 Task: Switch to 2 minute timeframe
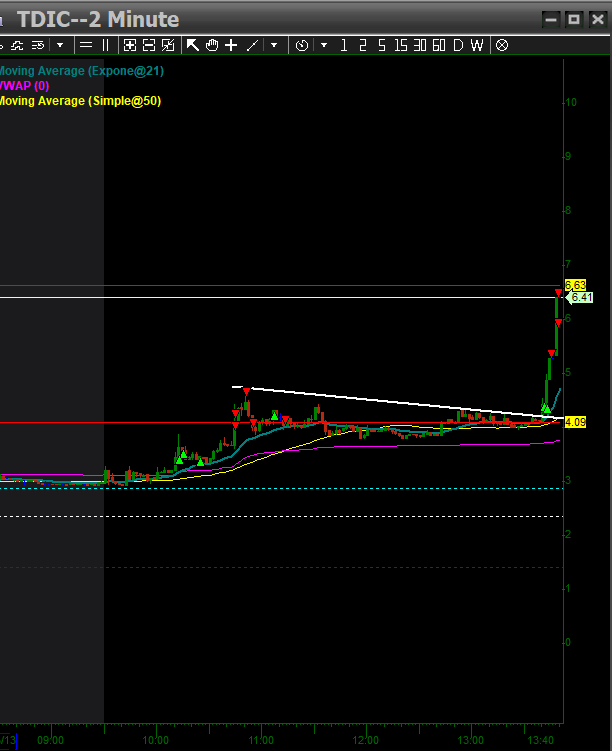363,46
